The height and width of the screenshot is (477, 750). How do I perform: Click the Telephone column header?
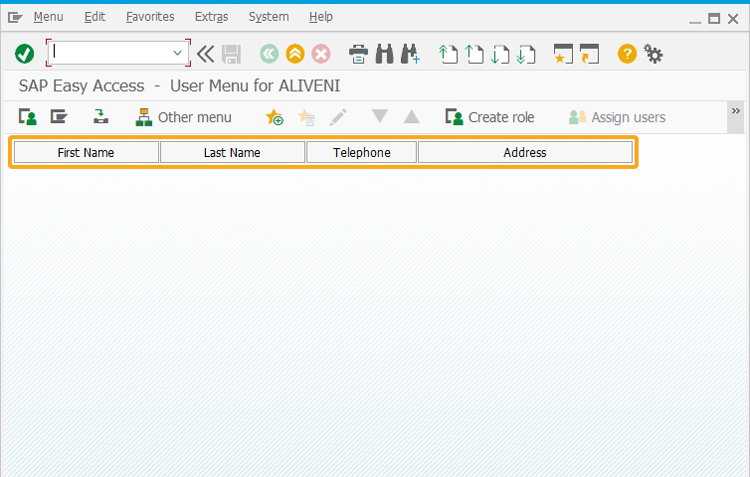[362, 153]
